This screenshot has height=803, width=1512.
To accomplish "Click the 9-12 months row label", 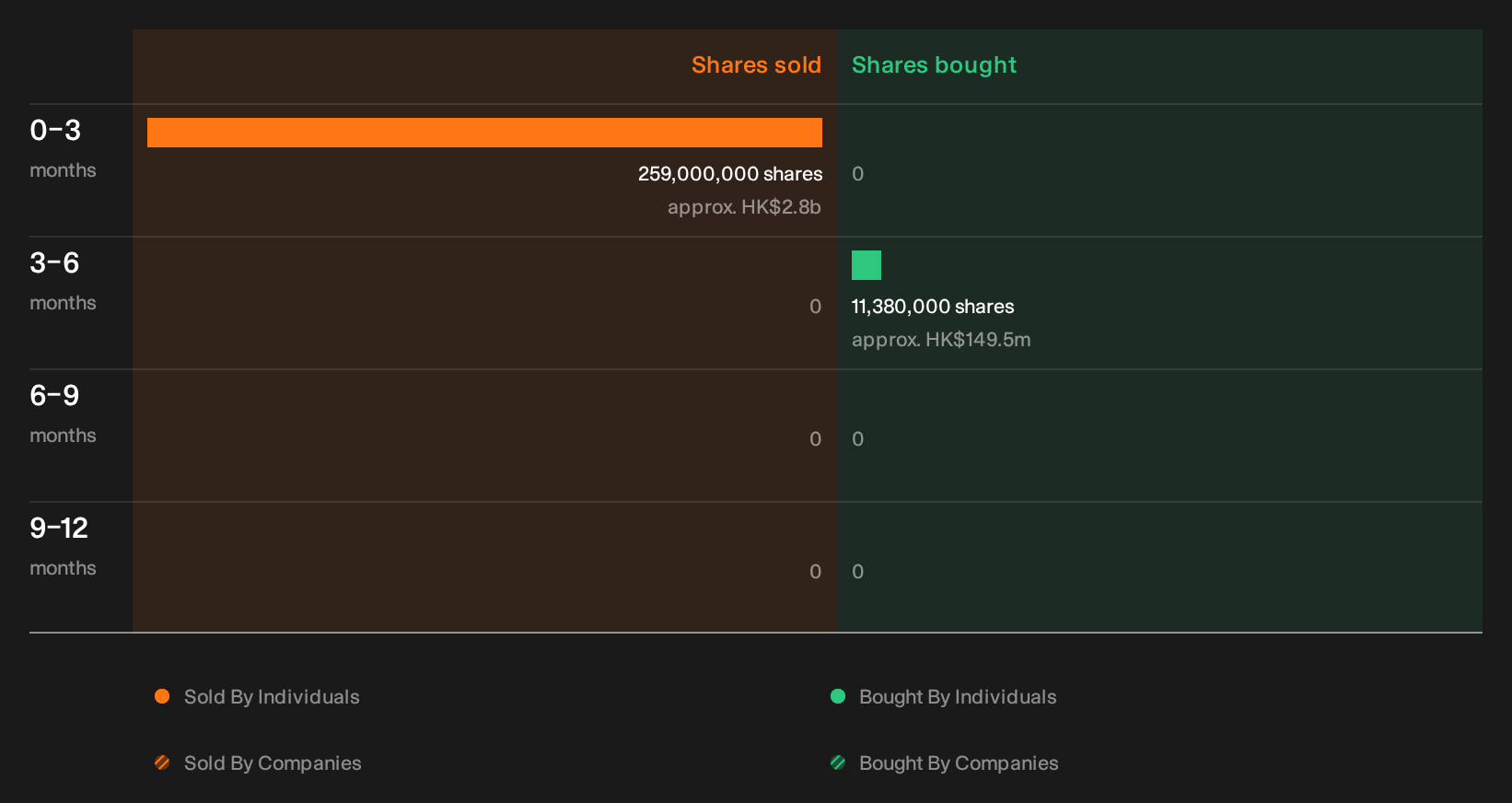I will (63, 545).
